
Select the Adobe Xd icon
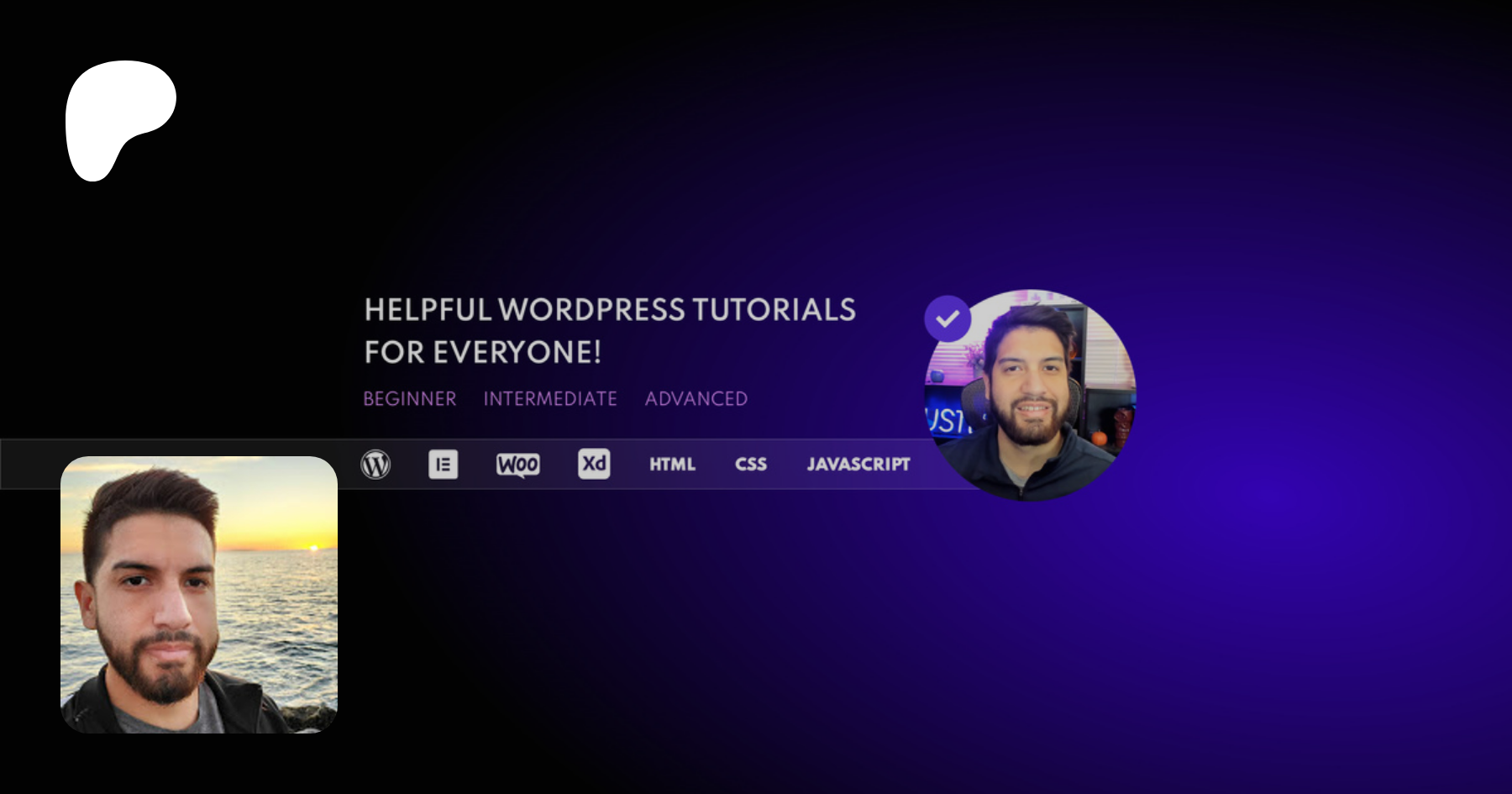point(594,464)
